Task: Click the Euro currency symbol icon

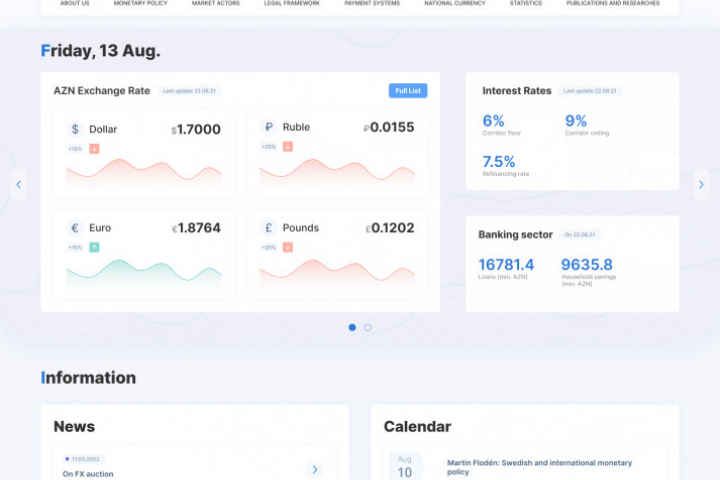Action: click(75, 228)
